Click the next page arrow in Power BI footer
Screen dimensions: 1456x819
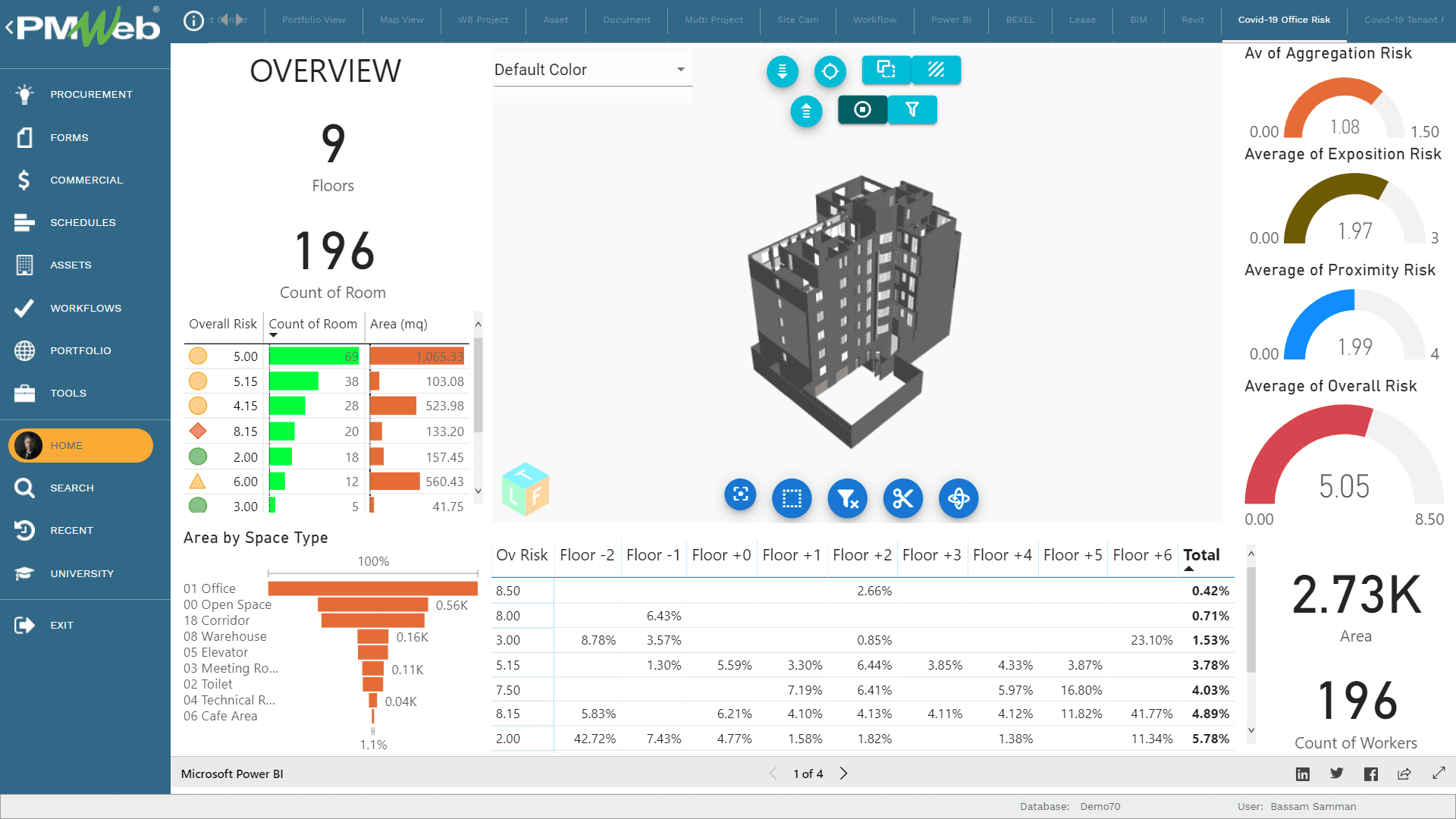[x=843, y=773]
